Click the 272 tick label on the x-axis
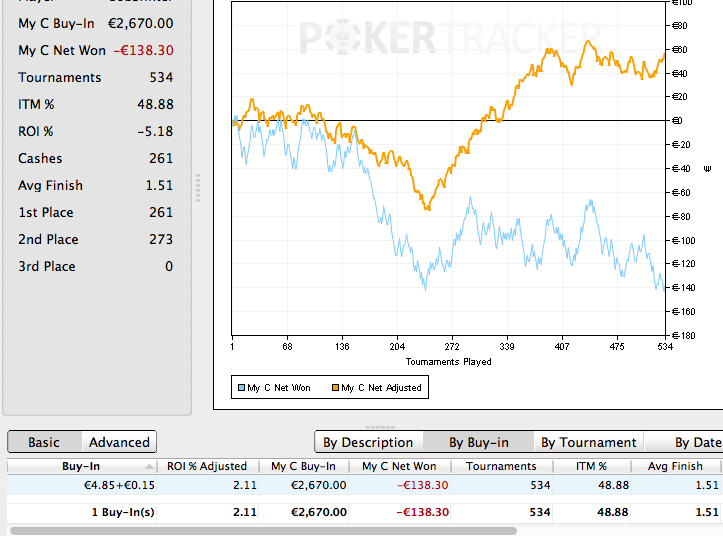723x536 pixels. 452,347
